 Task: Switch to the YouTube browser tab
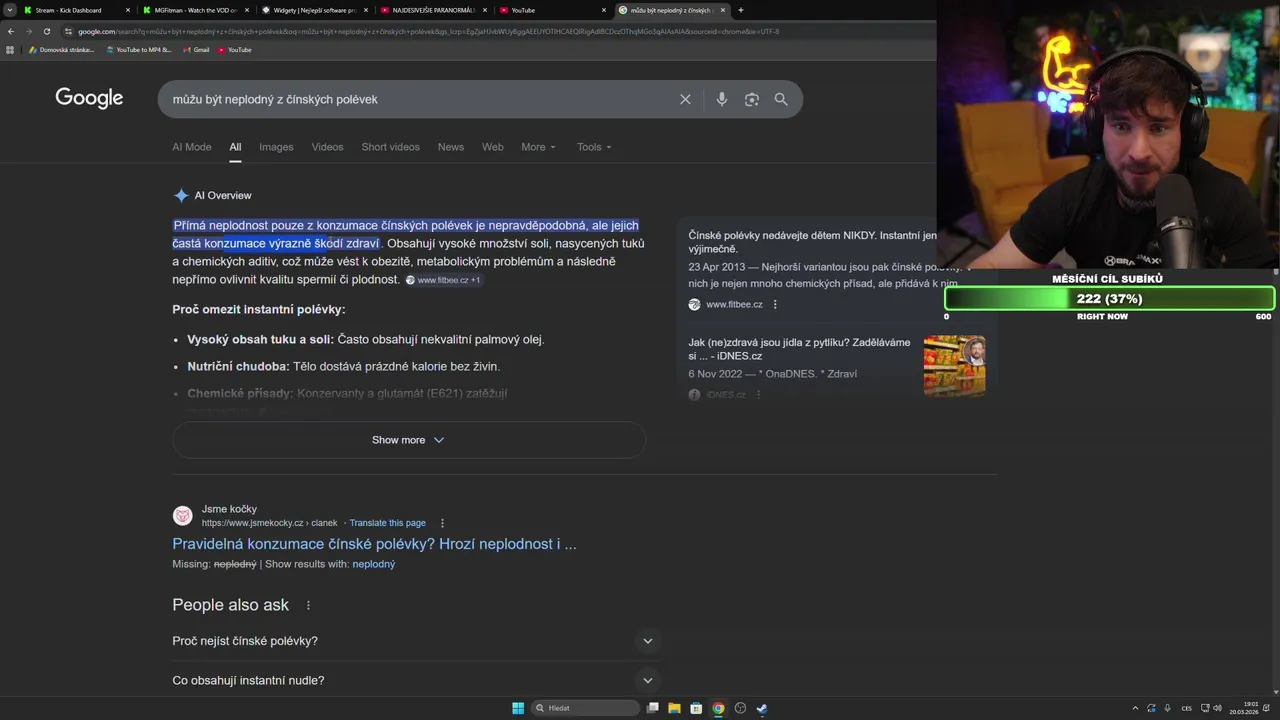(552, 10)
